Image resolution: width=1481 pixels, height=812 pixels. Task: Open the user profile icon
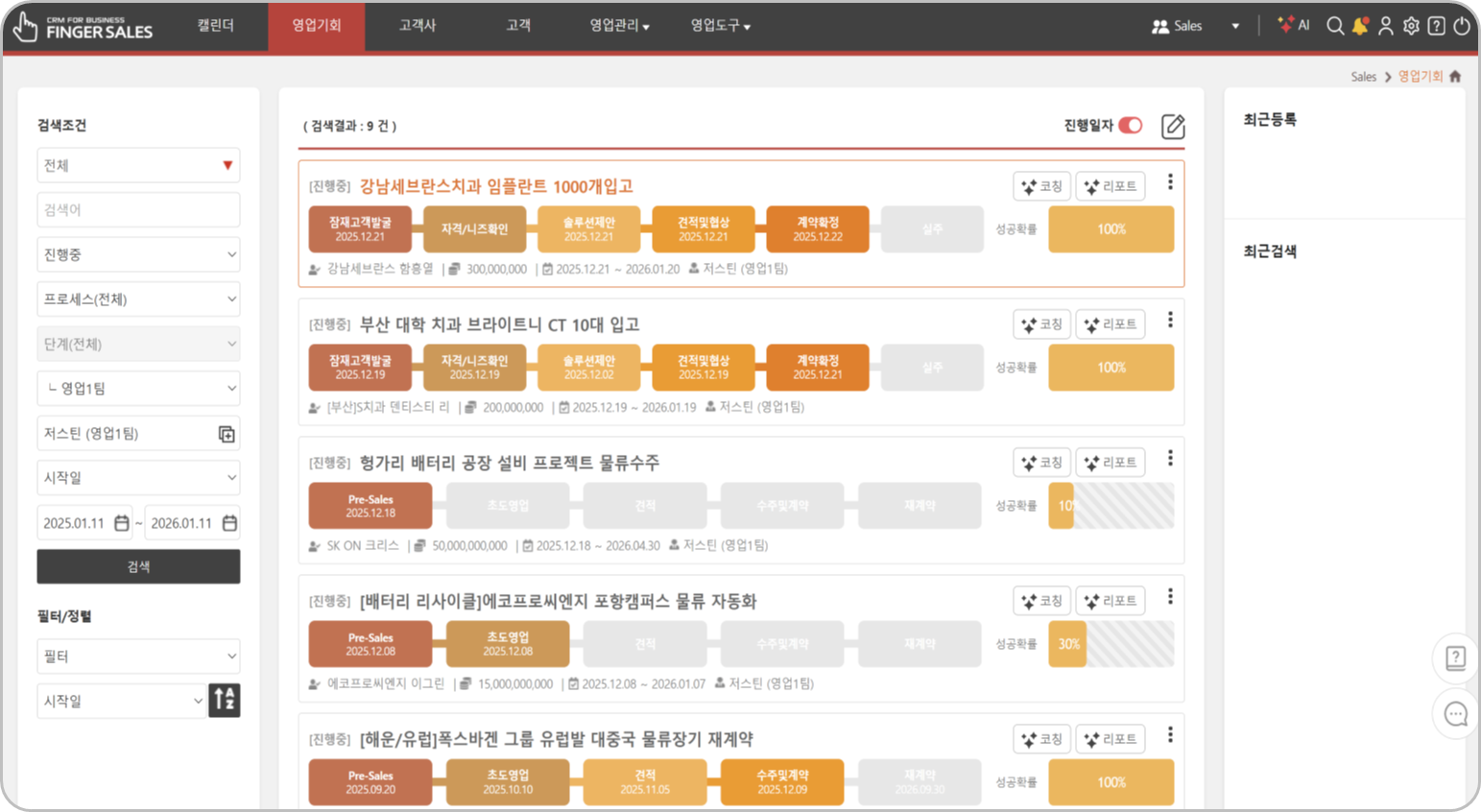1385,26
